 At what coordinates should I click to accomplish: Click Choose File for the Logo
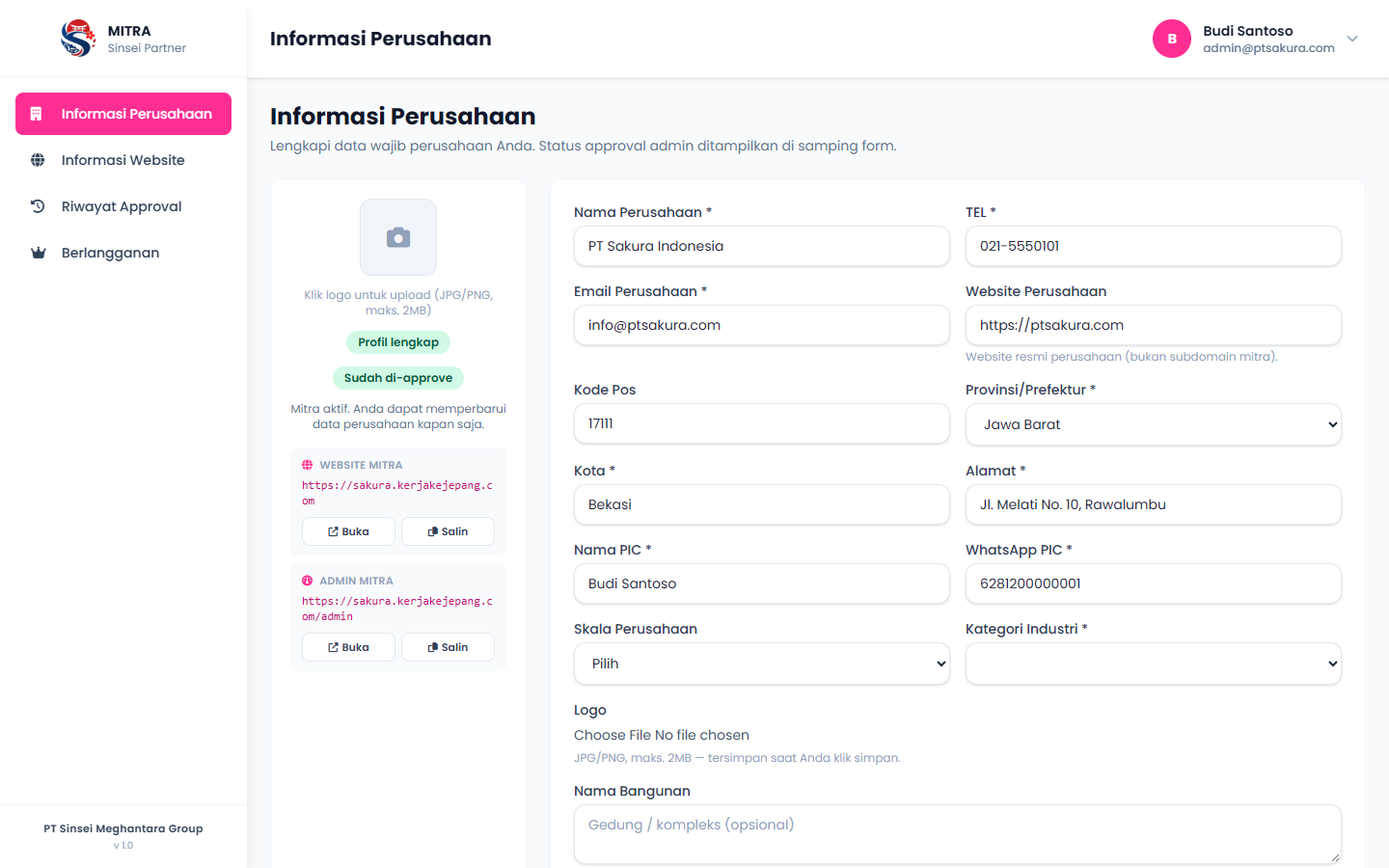click(613, 735)
